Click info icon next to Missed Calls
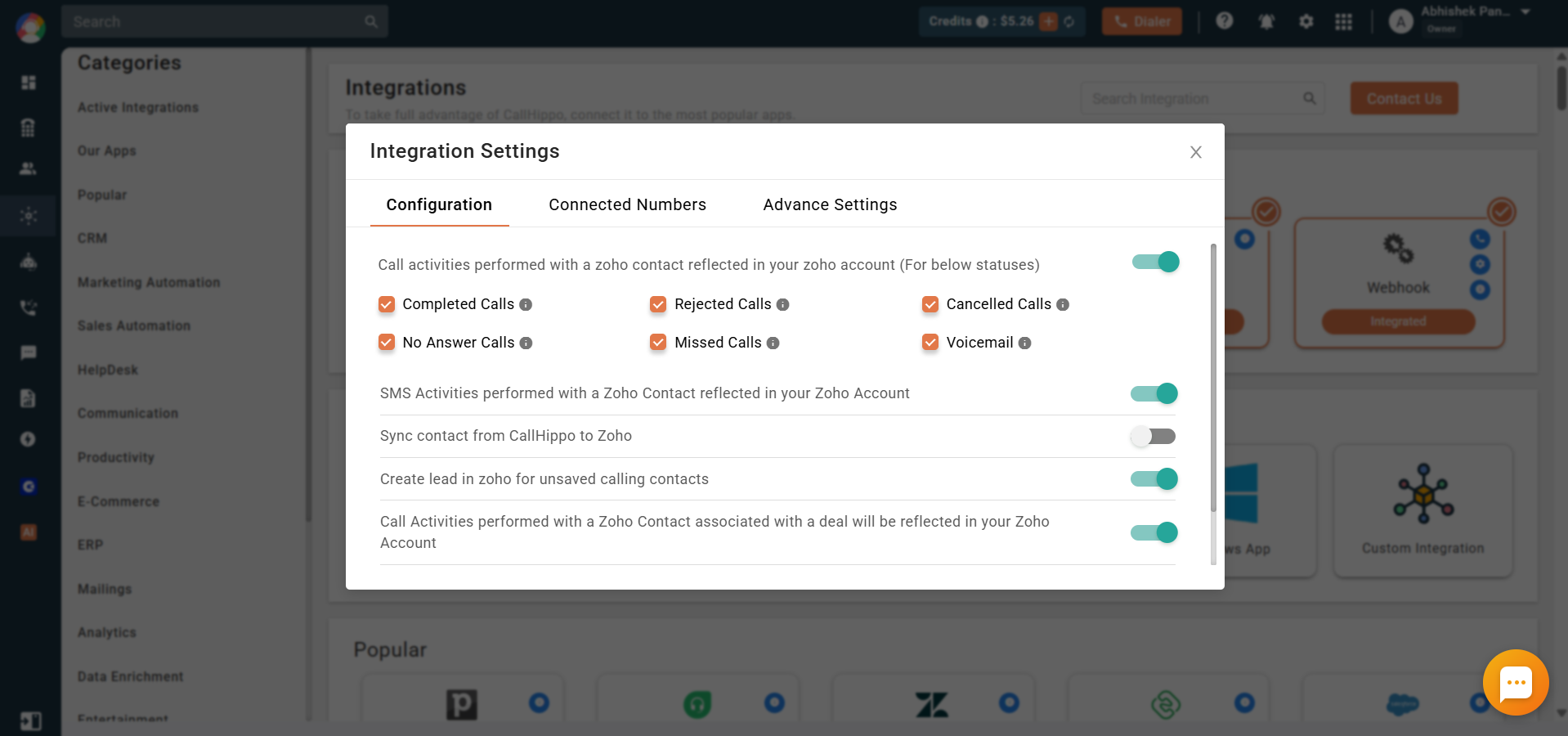Viewport: 1568px width, 736px height. [773, 343]
